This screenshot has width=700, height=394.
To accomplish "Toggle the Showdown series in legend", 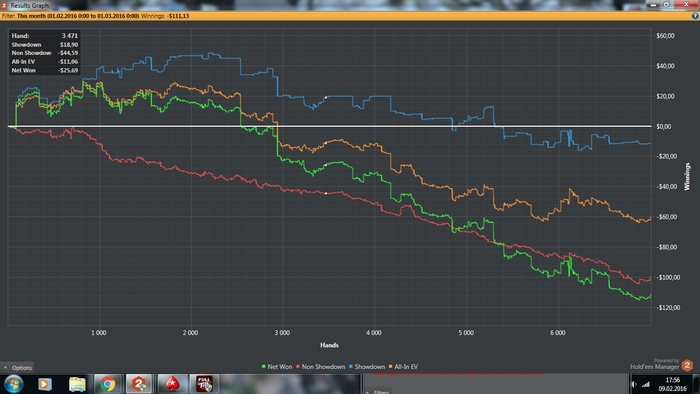I will click(367, 367).
